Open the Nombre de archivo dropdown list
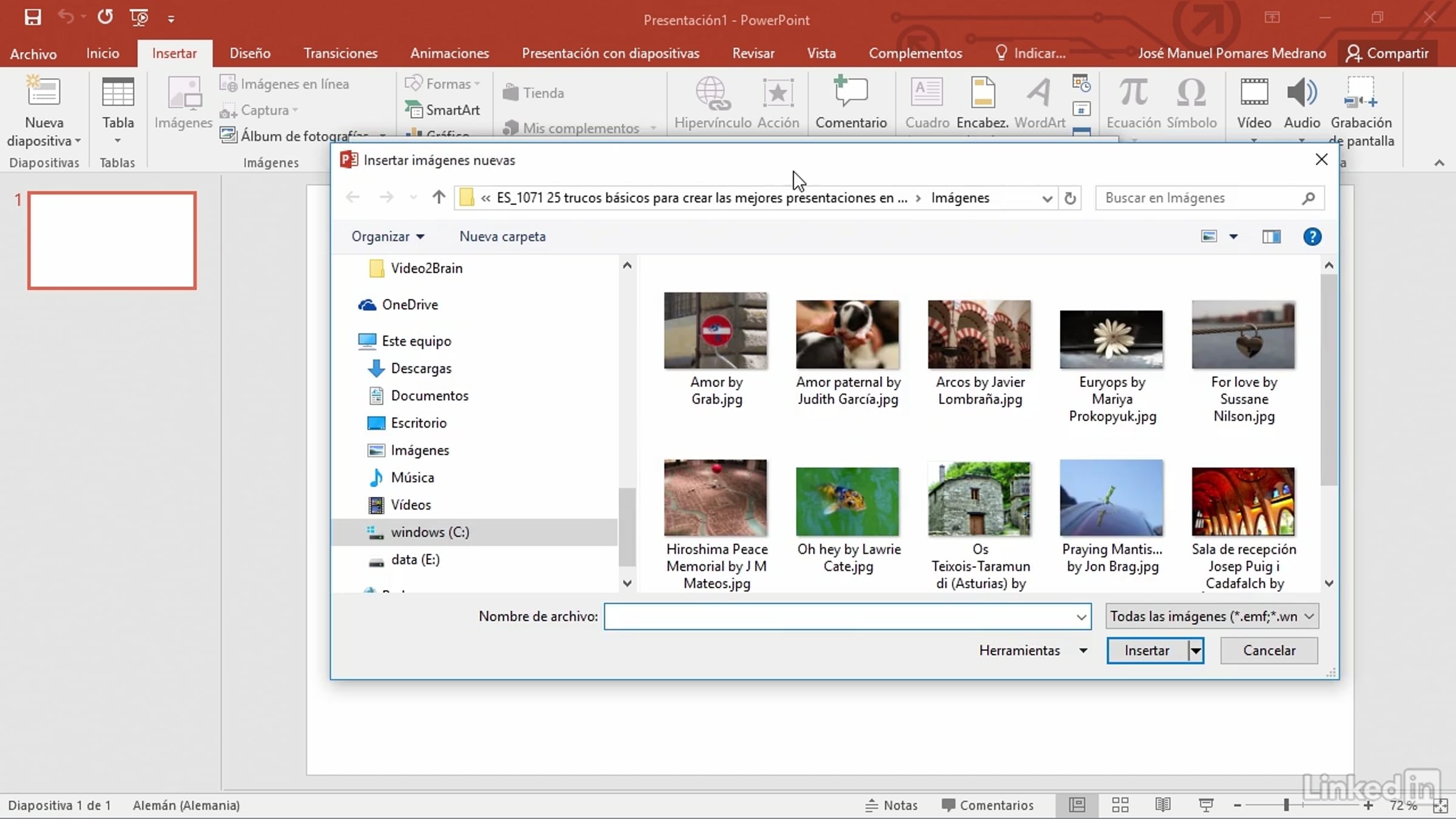The width and height of the screenshot is (1456, 819). [x=1081, y=617]
